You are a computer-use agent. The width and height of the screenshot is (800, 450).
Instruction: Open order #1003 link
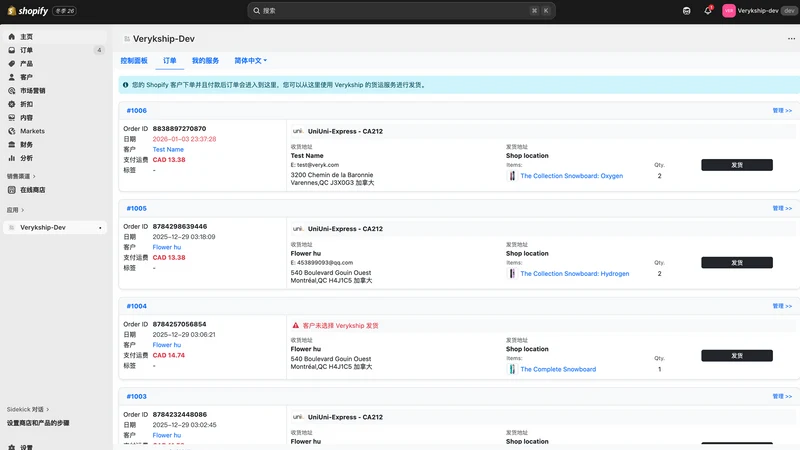(136, 396)
